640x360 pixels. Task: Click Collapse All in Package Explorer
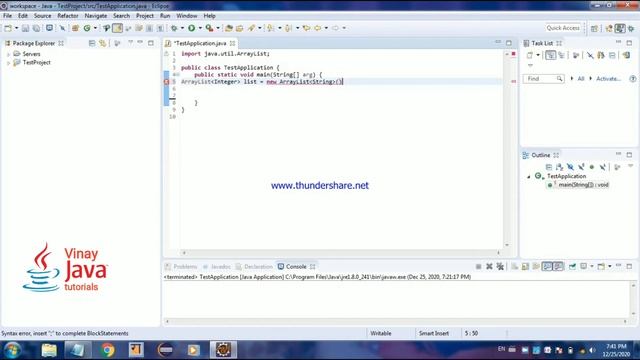92,43
